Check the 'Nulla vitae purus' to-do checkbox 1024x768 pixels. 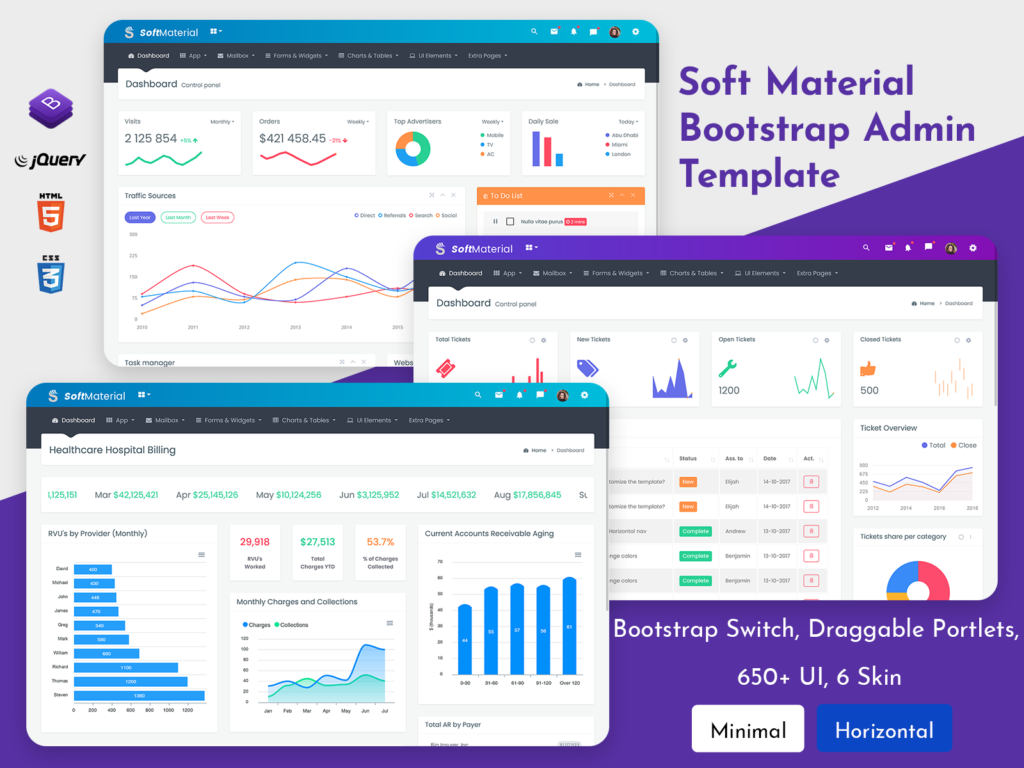pyautogui.click(x=510, y=221)
